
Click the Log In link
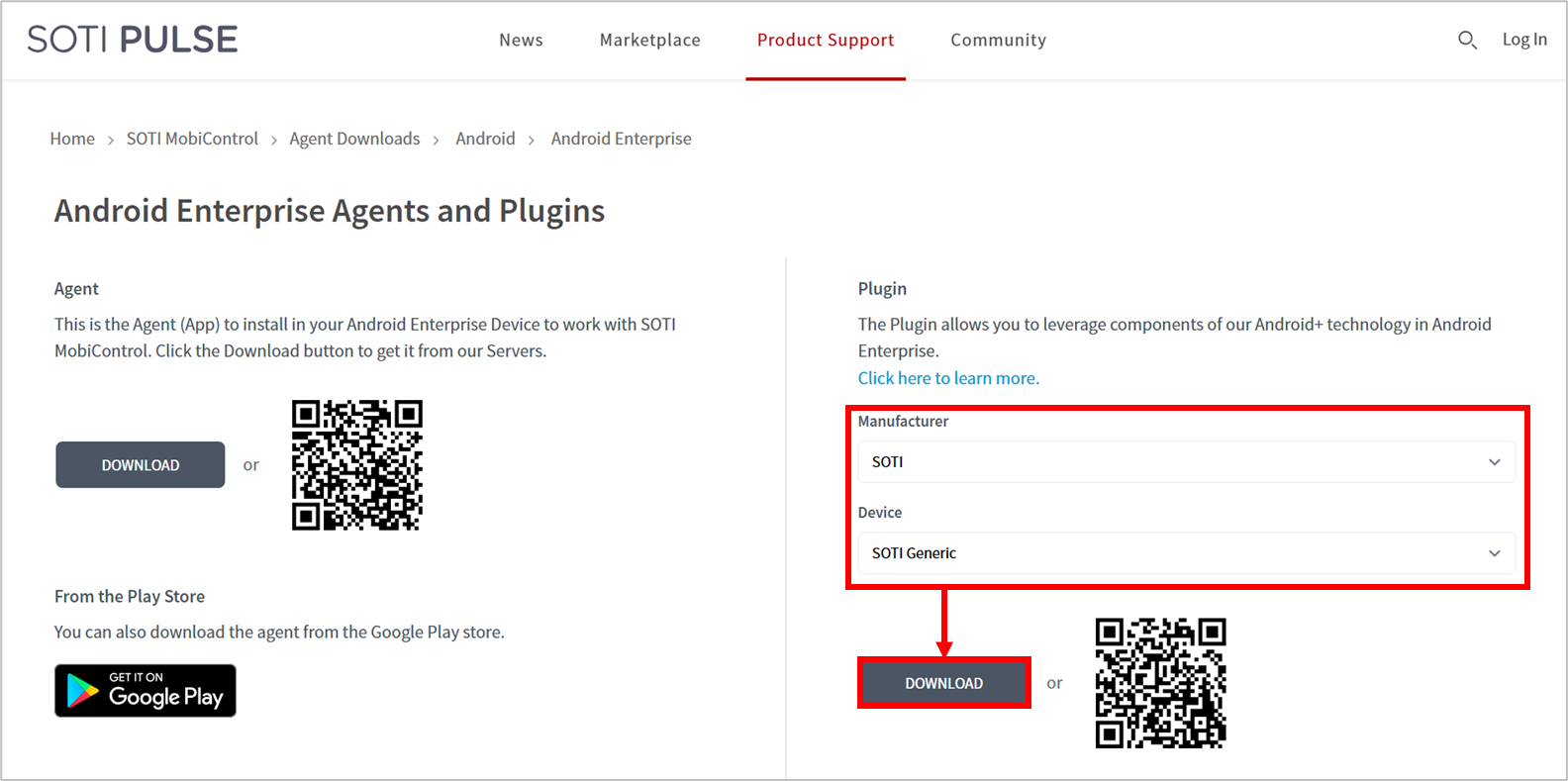(1524, 40)
